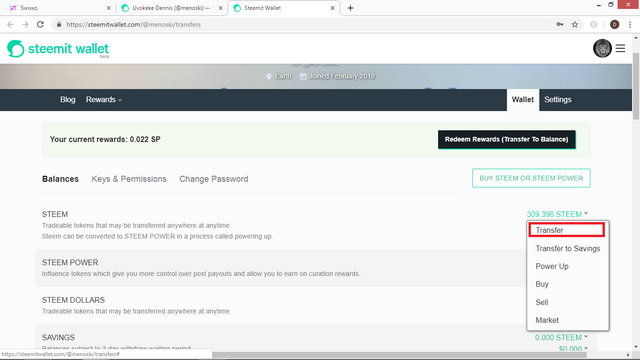The height and width of the screenshot is (360, 640).
Task: Close the Steemit Wallet tab
Action: tap(333, 8)
